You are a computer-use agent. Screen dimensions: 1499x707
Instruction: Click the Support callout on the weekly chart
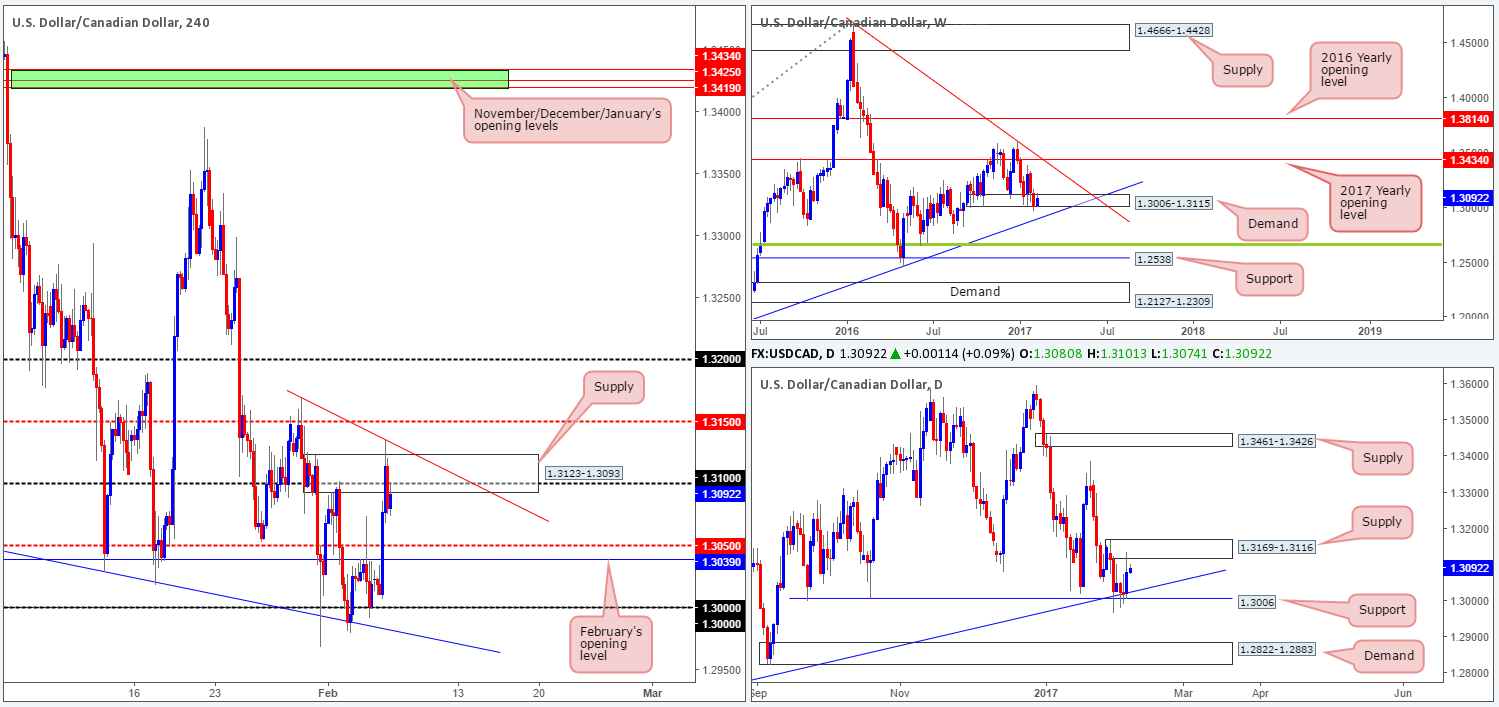1270,280
